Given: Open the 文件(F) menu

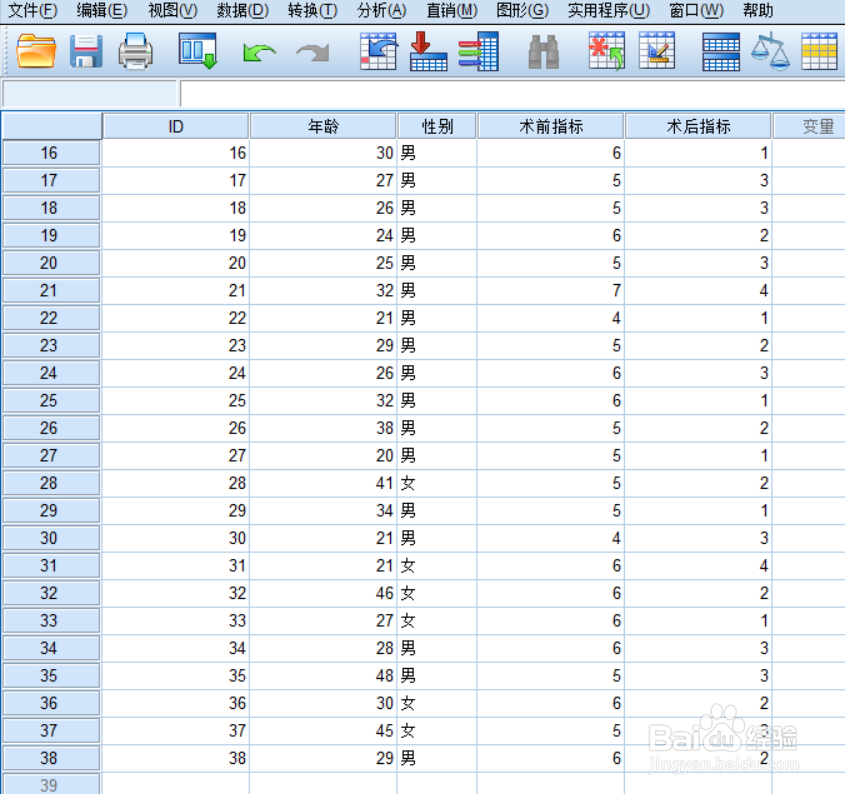Looking at the screenshot, I should [x=33, y=10].
